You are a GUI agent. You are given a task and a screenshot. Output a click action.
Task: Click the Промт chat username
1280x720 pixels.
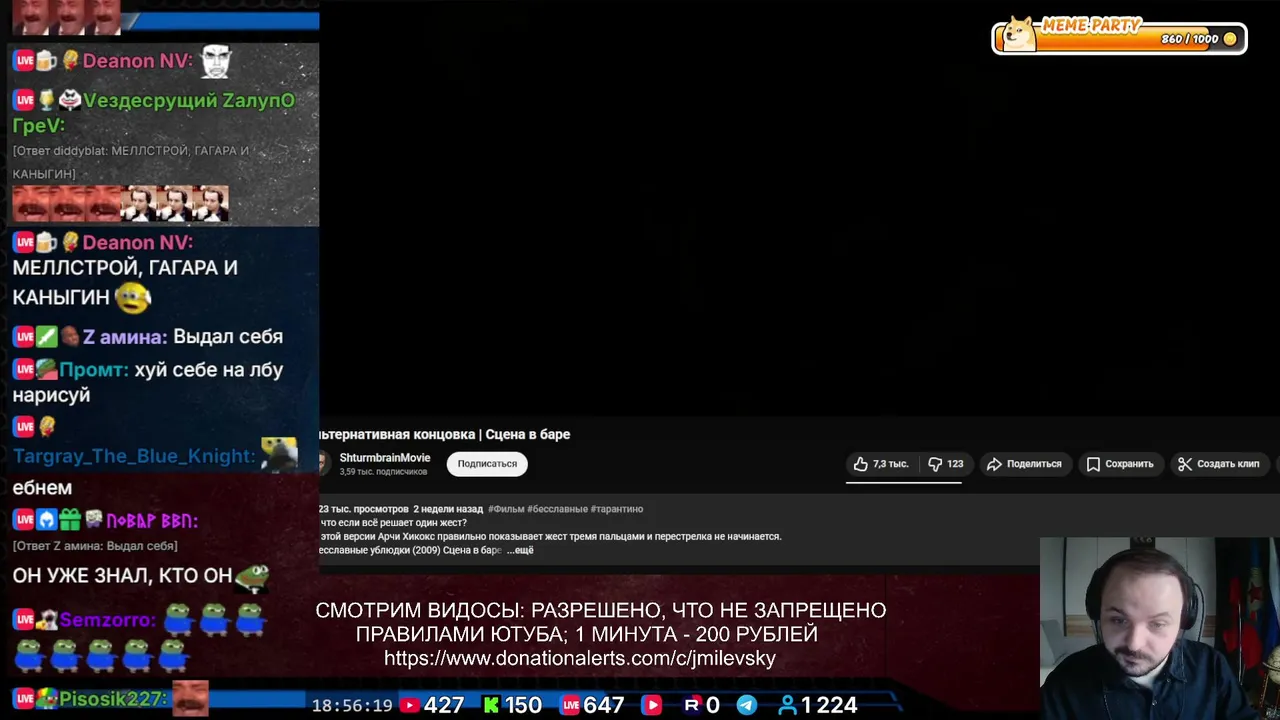(94, 370)
